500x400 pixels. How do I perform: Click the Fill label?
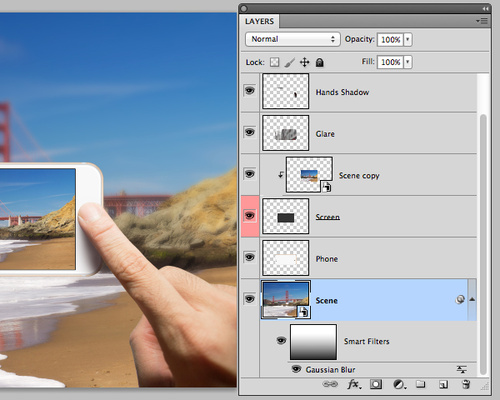[x=368, y=62]
